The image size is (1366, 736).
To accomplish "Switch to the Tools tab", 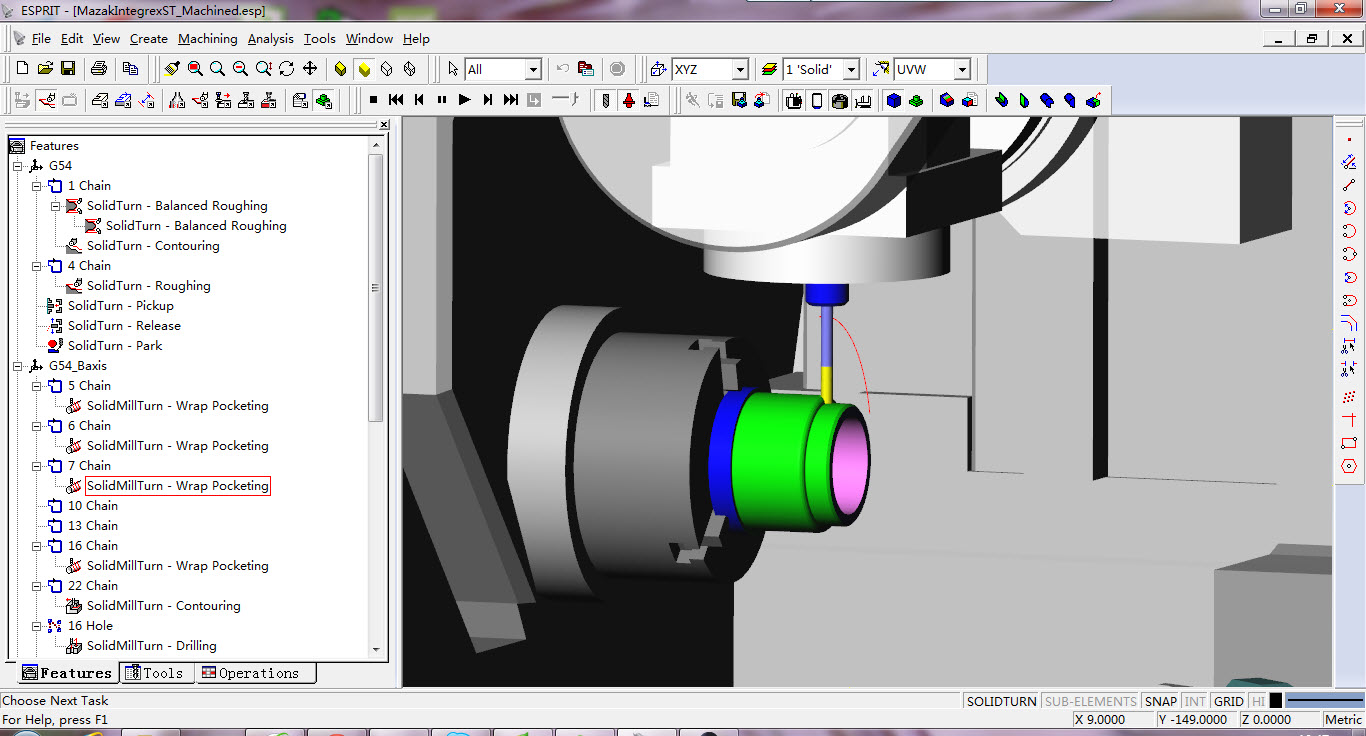I will (157, 673).
